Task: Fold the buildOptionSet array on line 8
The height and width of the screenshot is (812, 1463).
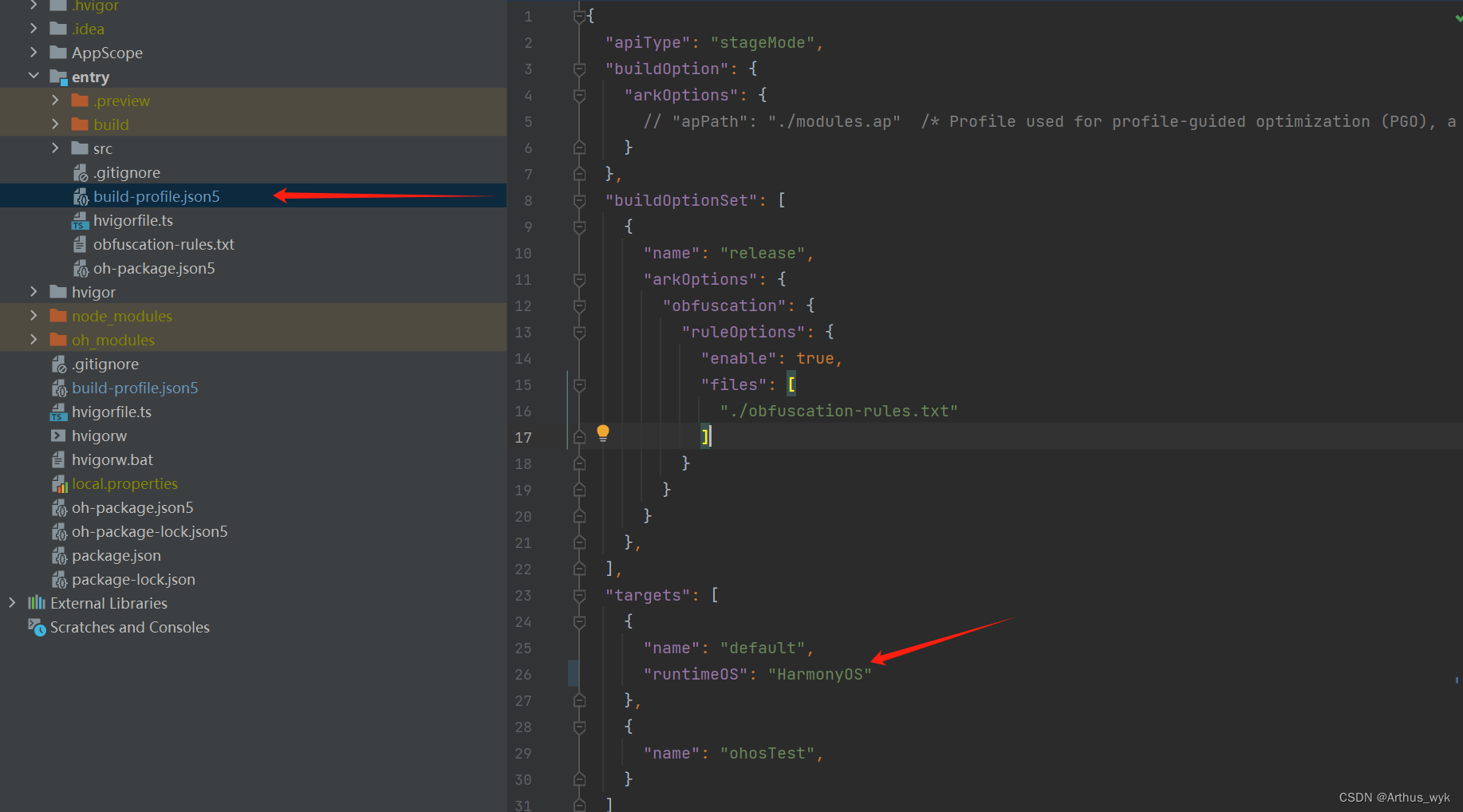Action: [x=580, y=201]
